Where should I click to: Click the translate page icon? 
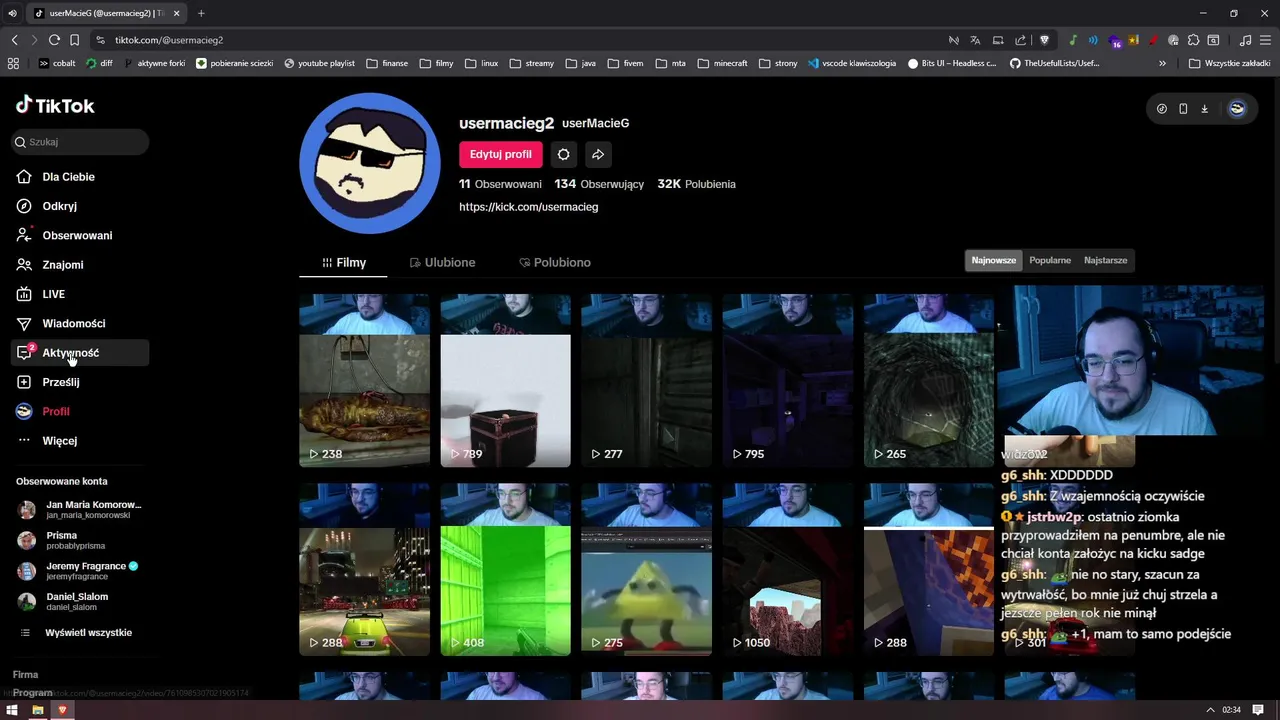pos(975,40)
